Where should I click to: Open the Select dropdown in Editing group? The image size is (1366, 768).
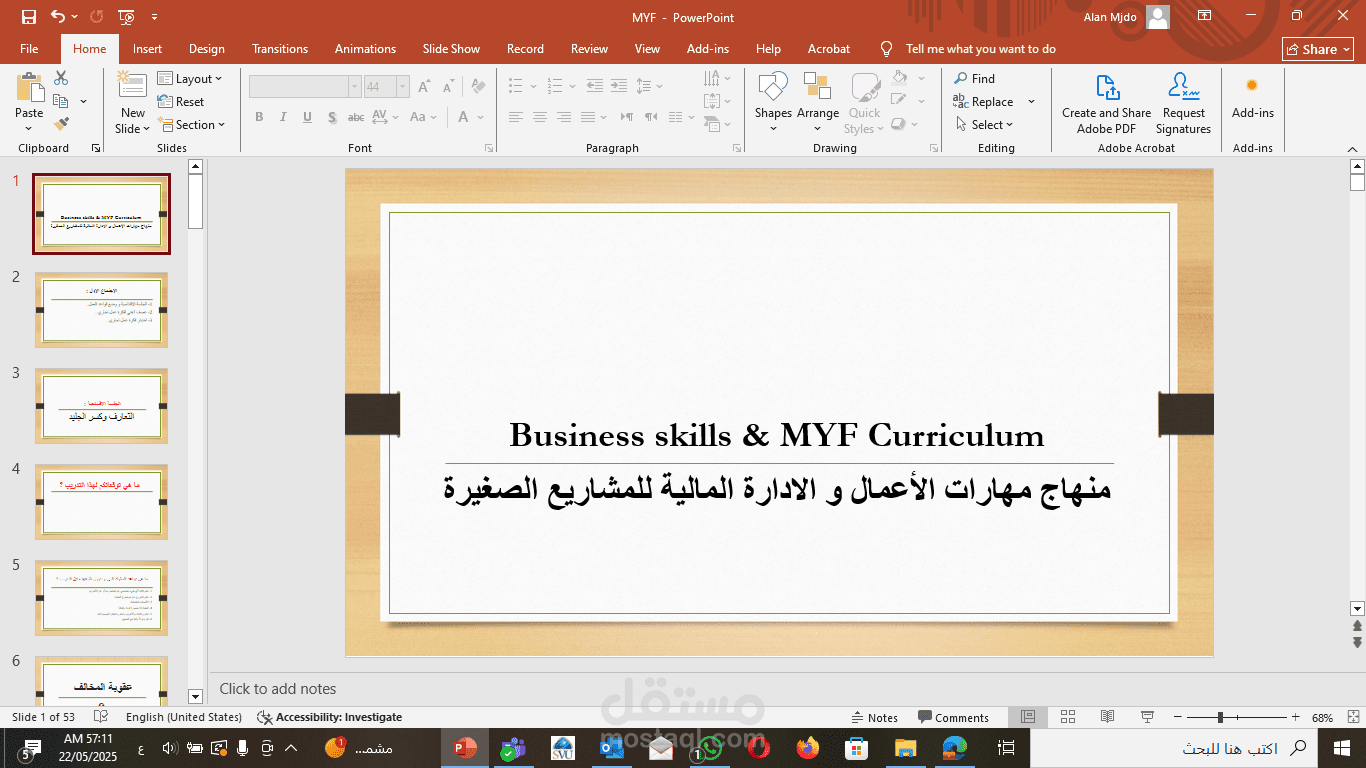pyautogui.click(x=983, y=125)
